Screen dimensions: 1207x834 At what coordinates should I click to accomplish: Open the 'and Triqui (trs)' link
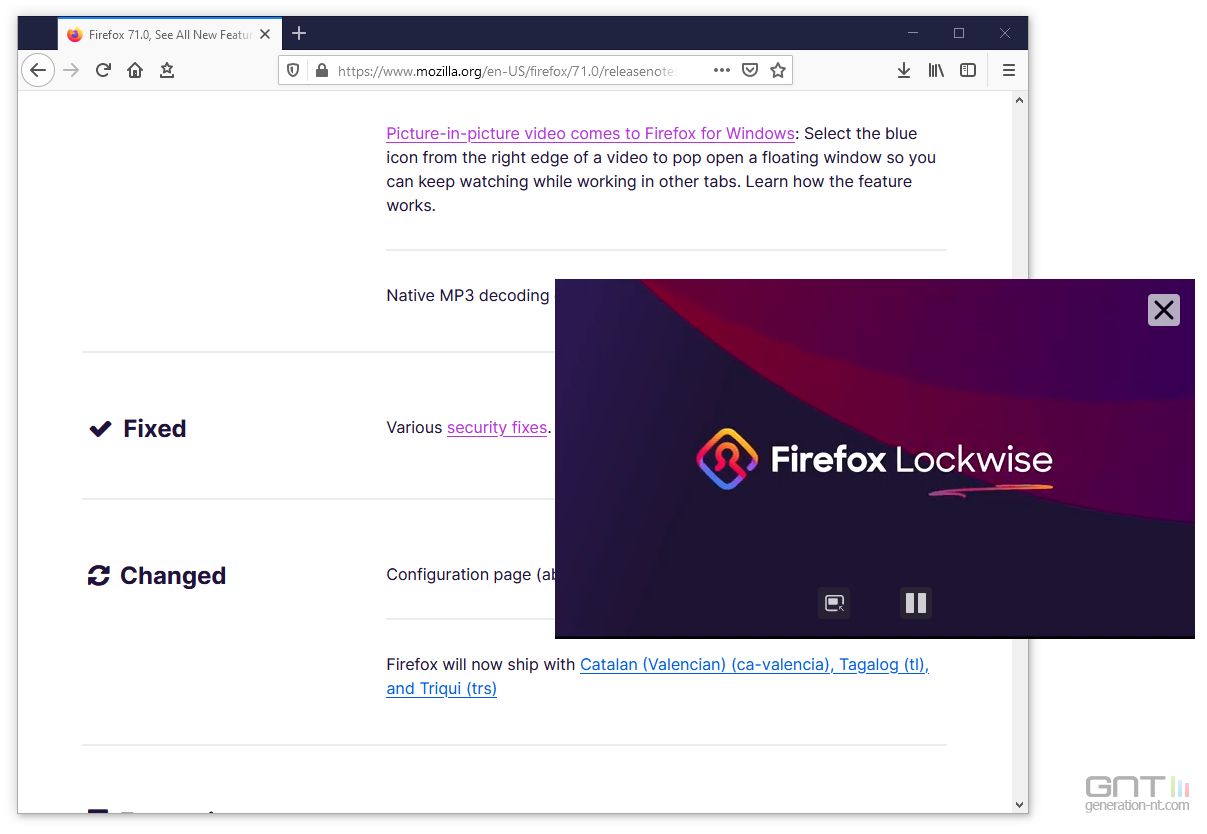click(x=442, y=688)
